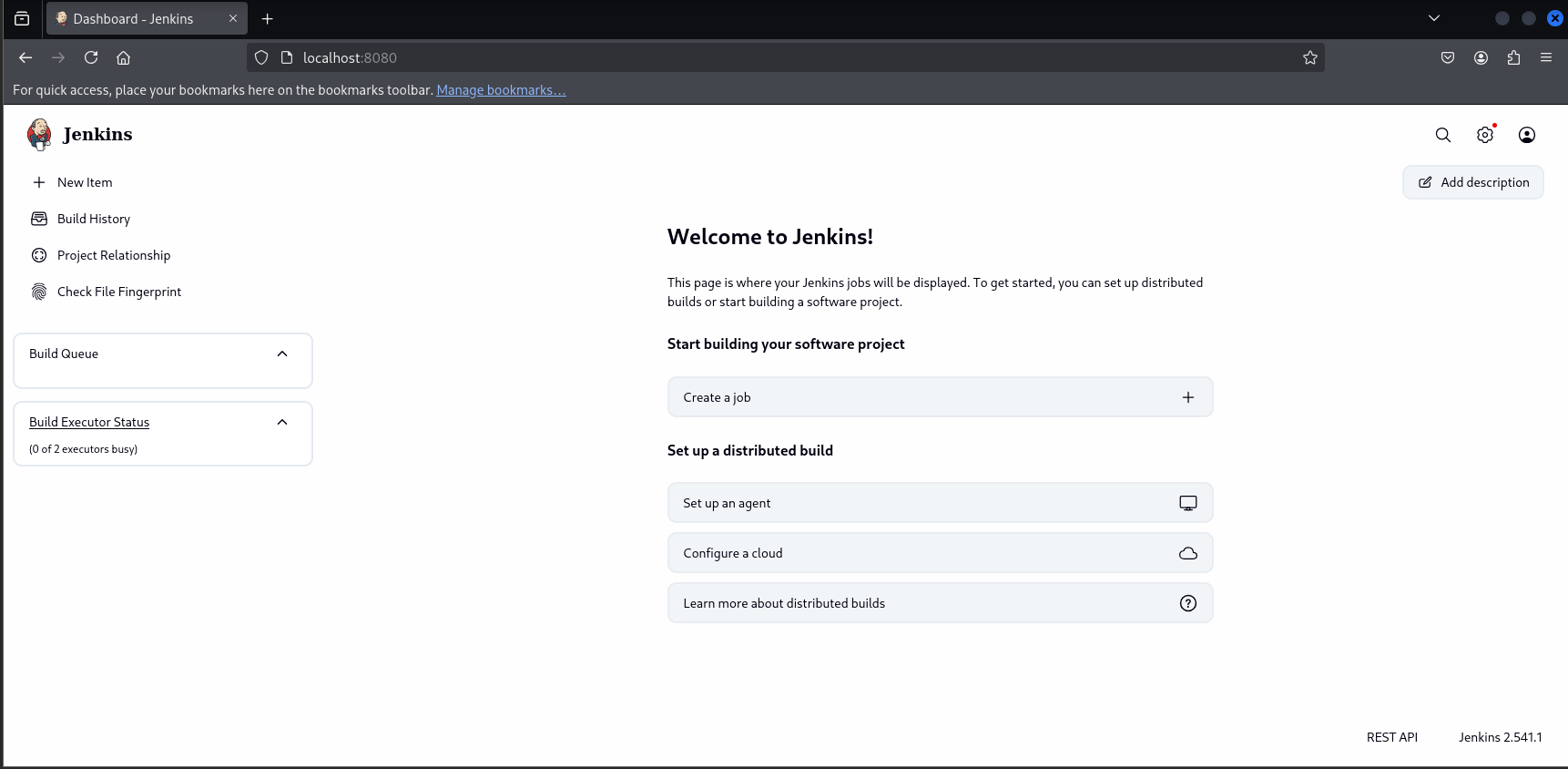
Task: Open Manage Jenkins gear icon
Action: point(1485,135)
